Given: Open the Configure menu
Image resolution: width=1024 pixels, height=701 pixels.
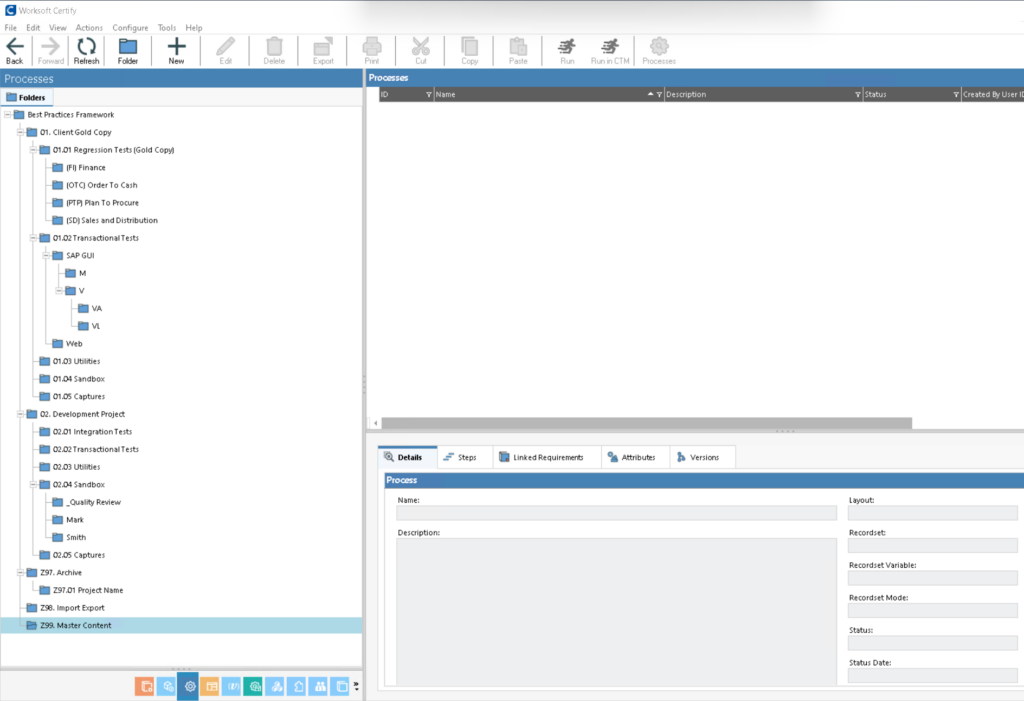Looking at the screenshot, I should [130, 27].
